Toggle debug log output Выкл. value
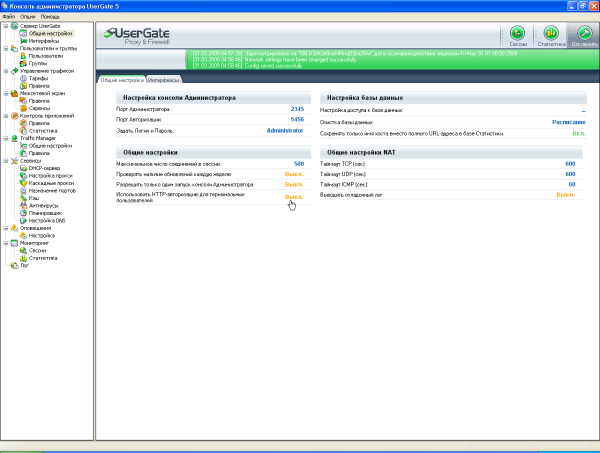This screenshot has width=600, height=453. point(566,195)
